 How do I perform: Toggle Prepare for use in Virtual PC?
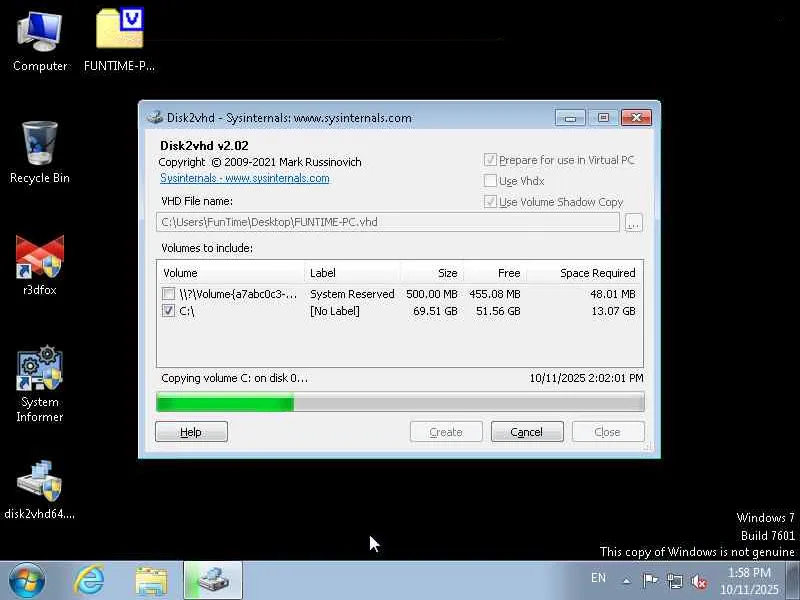point(490,160)
